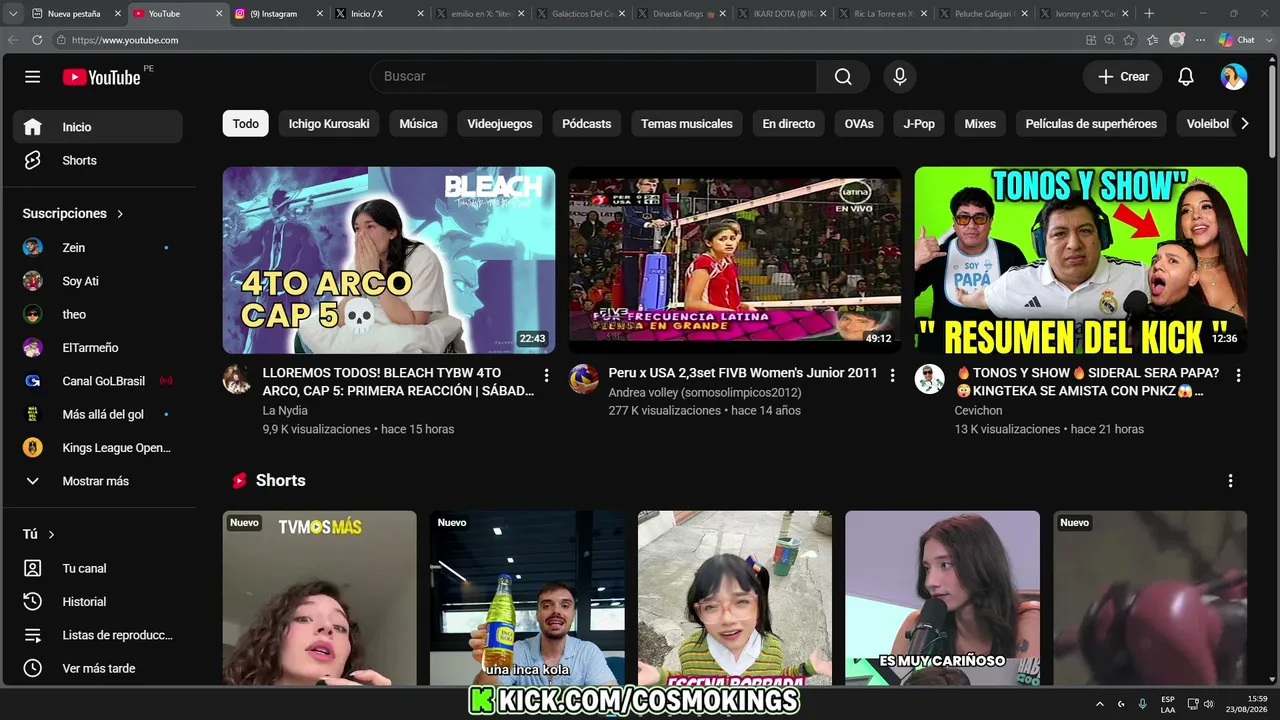Screen dimensions: 1280x720
Task: Select the Shorts sidebar icon
Action: pyautogui.click(x=33, y=160)
